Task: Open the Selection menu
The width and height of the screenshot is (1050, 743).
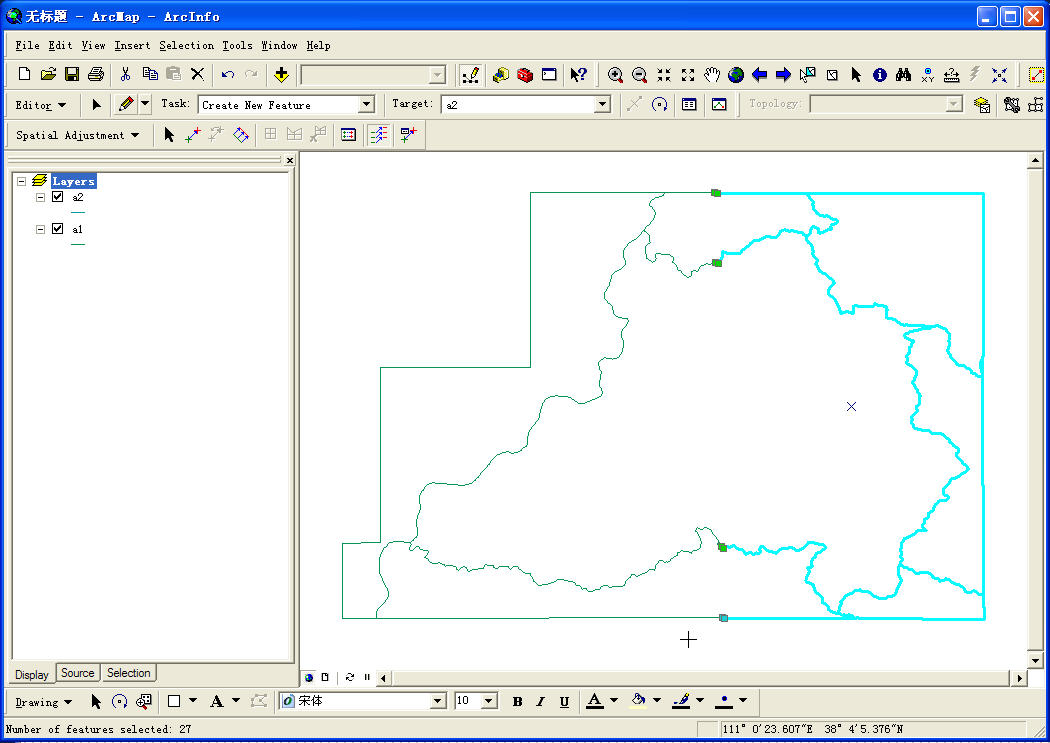Action: coord(186,45)
